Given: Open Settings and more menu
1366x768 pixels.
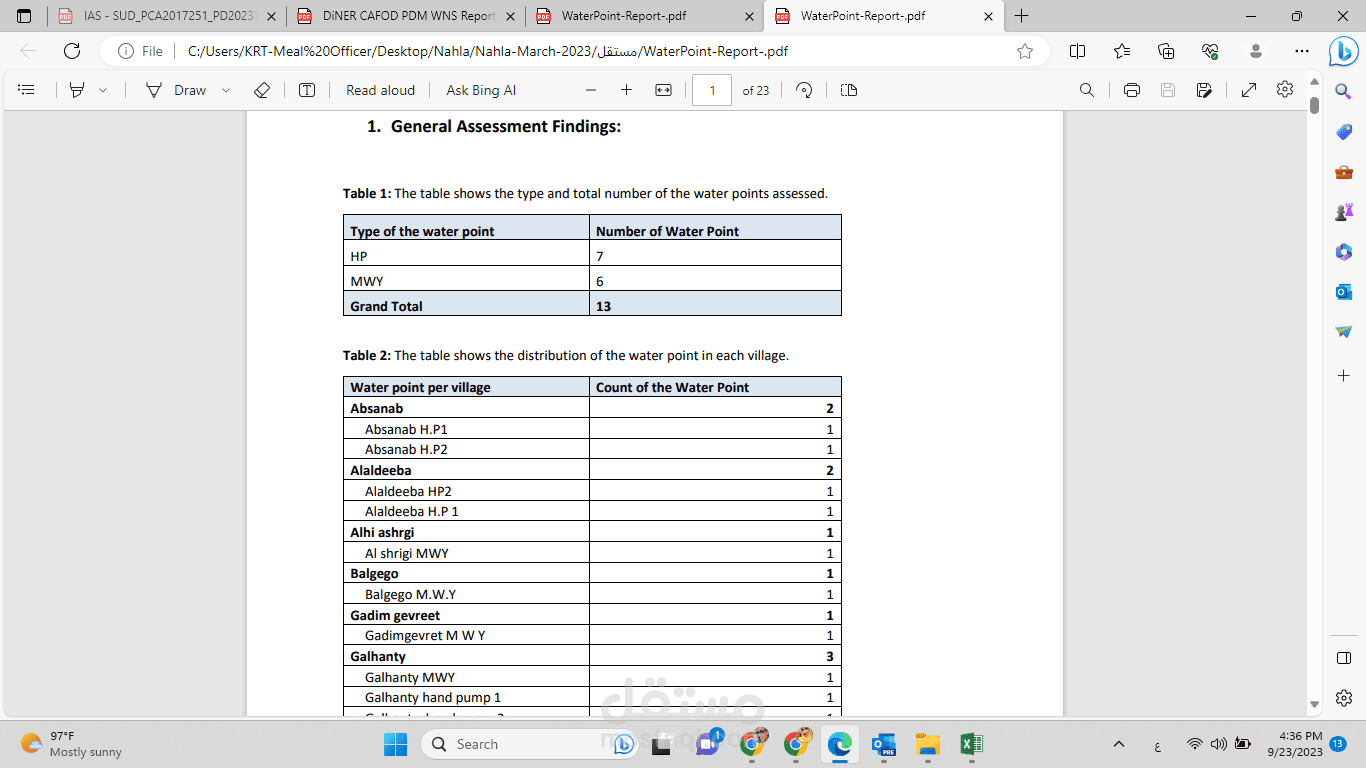Looking at the screenshot, I should (1301, 51).
